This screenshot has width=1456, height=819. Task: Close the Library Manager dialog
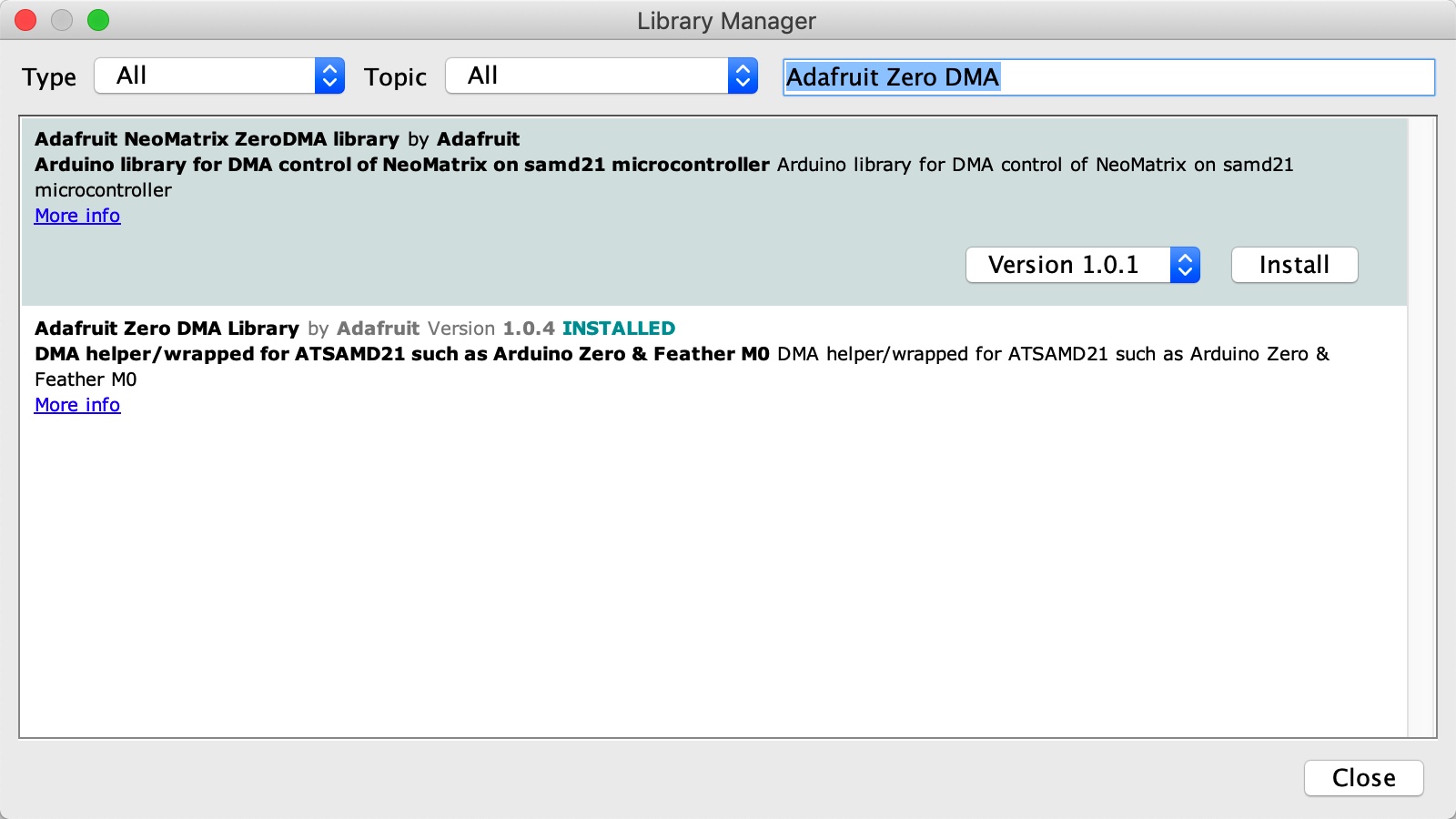[x=1363, y=778]
